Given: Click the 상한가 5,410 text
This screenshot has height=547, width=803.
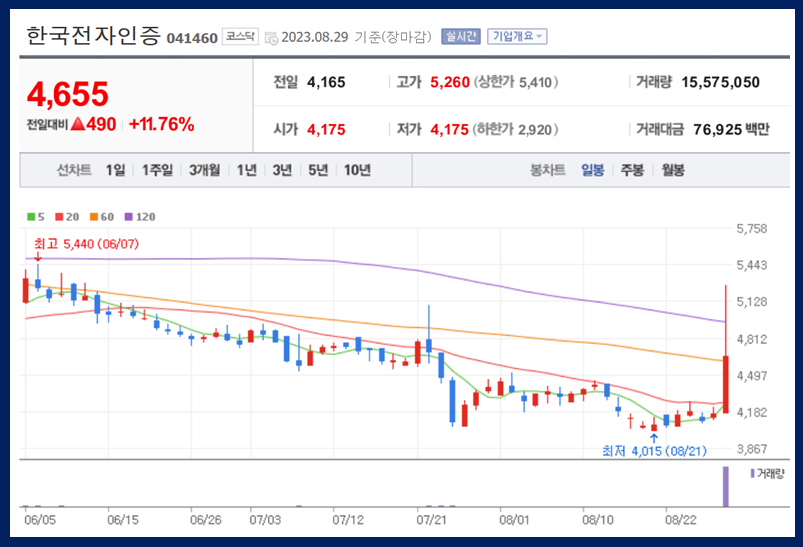Looking at the screenshot, I should click(x=516, y=82).
